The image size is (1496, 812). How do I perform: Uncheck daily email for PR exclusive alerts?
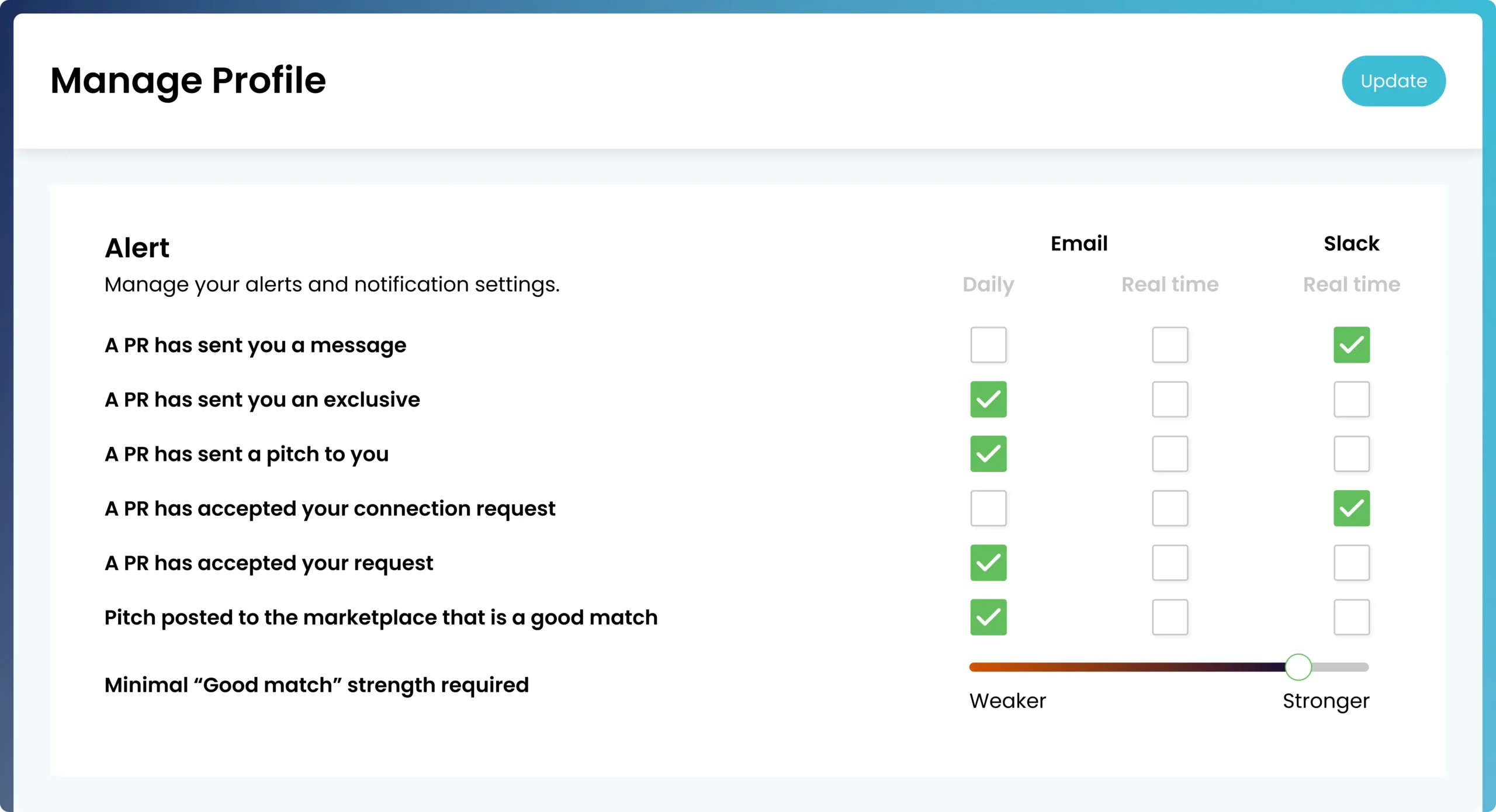click(988, 400)
